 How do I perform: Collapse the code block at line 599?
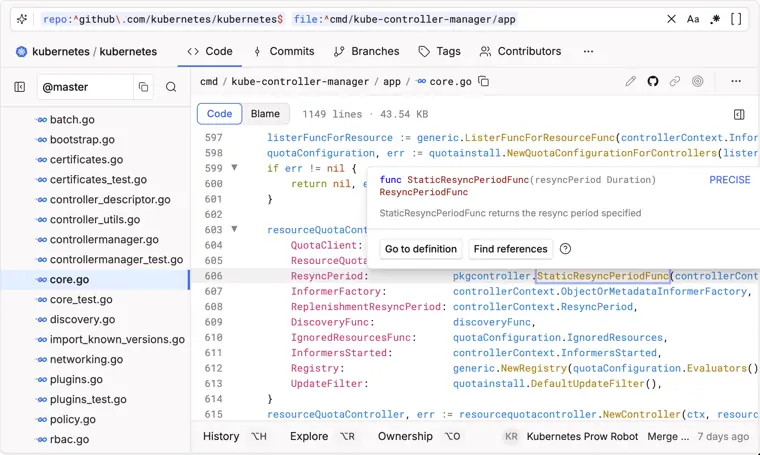click(234, 168)
